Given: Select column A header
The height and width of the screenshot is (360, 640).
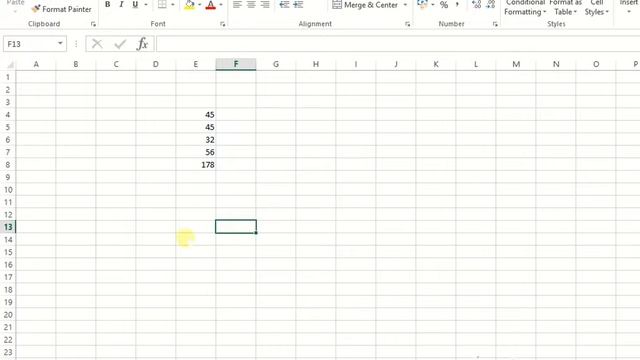Looking at the screenshot, I should coord(36,64).
